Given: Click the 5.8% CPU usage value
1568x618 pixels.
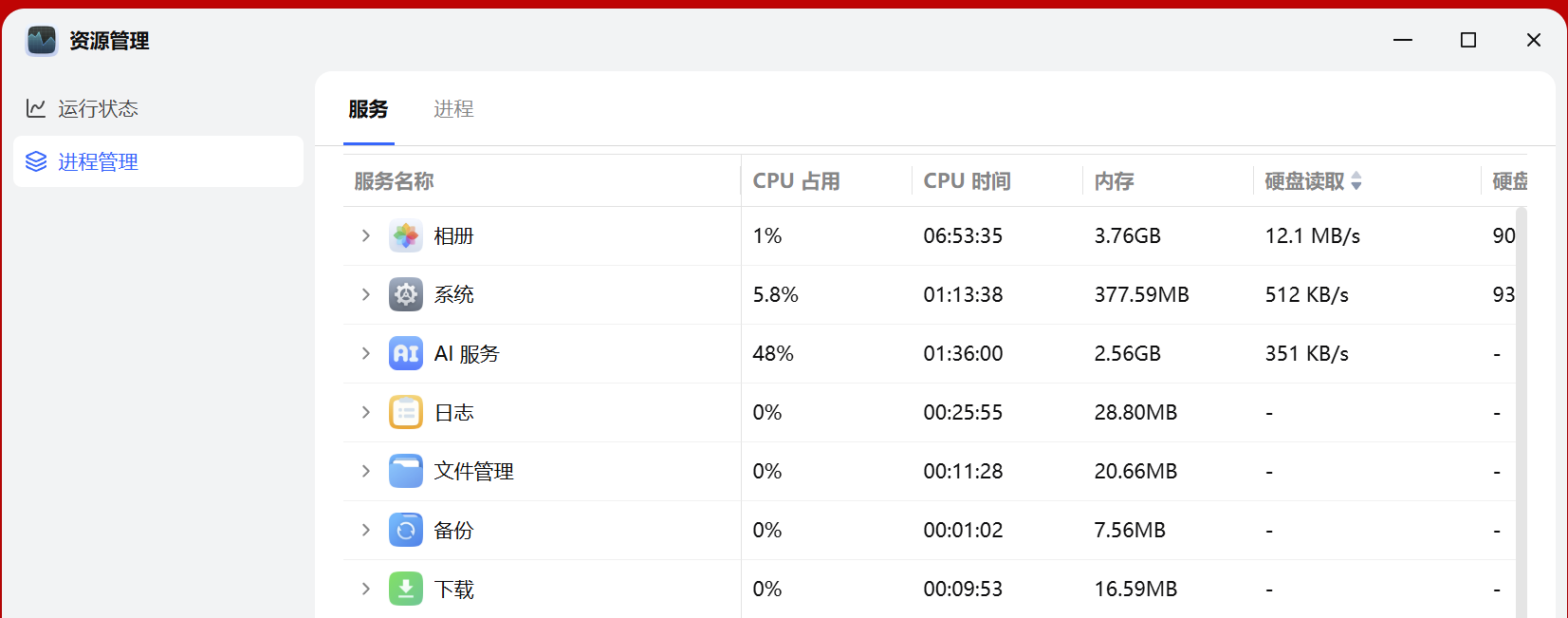Looking at the screenshot, I should pos(776,294).
